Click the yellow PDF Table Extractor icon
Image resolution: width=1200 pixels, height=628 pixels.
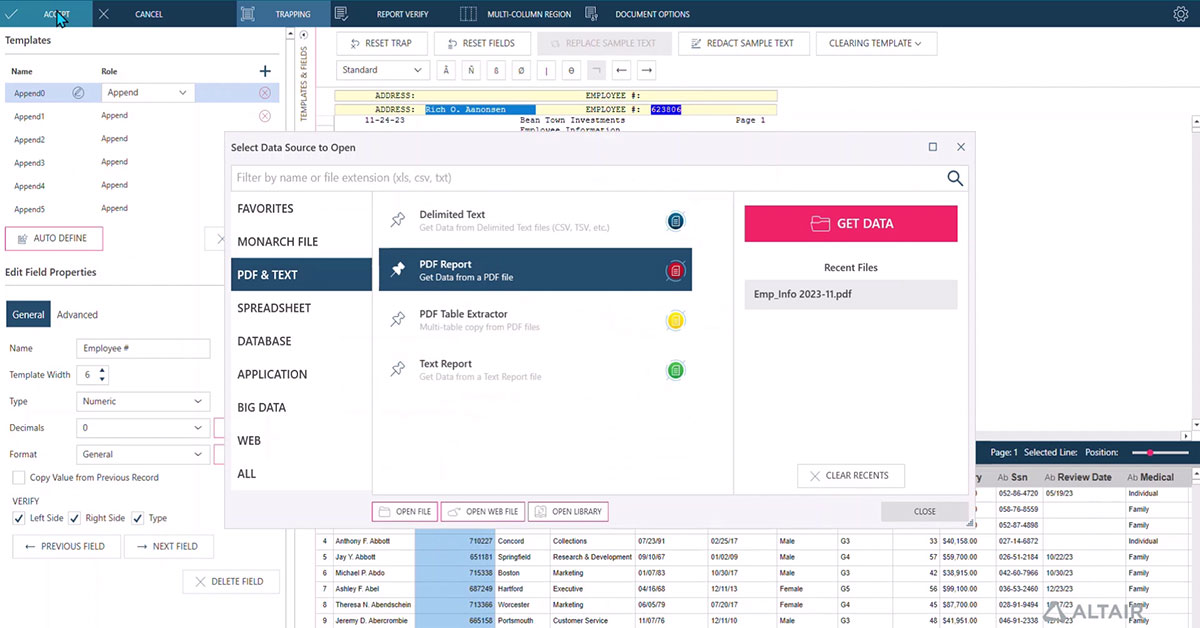[676, 320]
